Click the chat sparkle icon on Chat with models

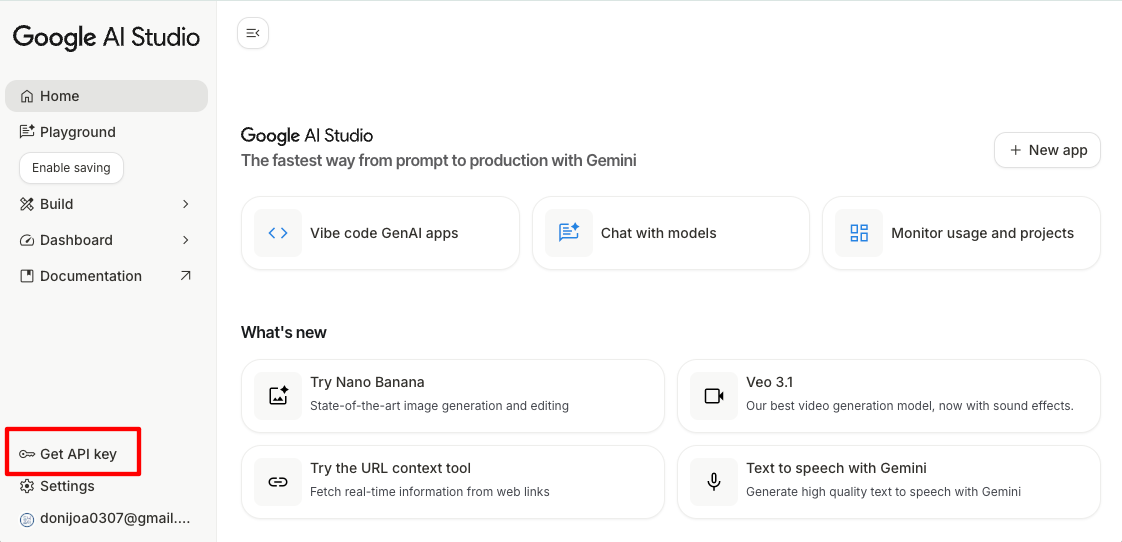point(569,233)
